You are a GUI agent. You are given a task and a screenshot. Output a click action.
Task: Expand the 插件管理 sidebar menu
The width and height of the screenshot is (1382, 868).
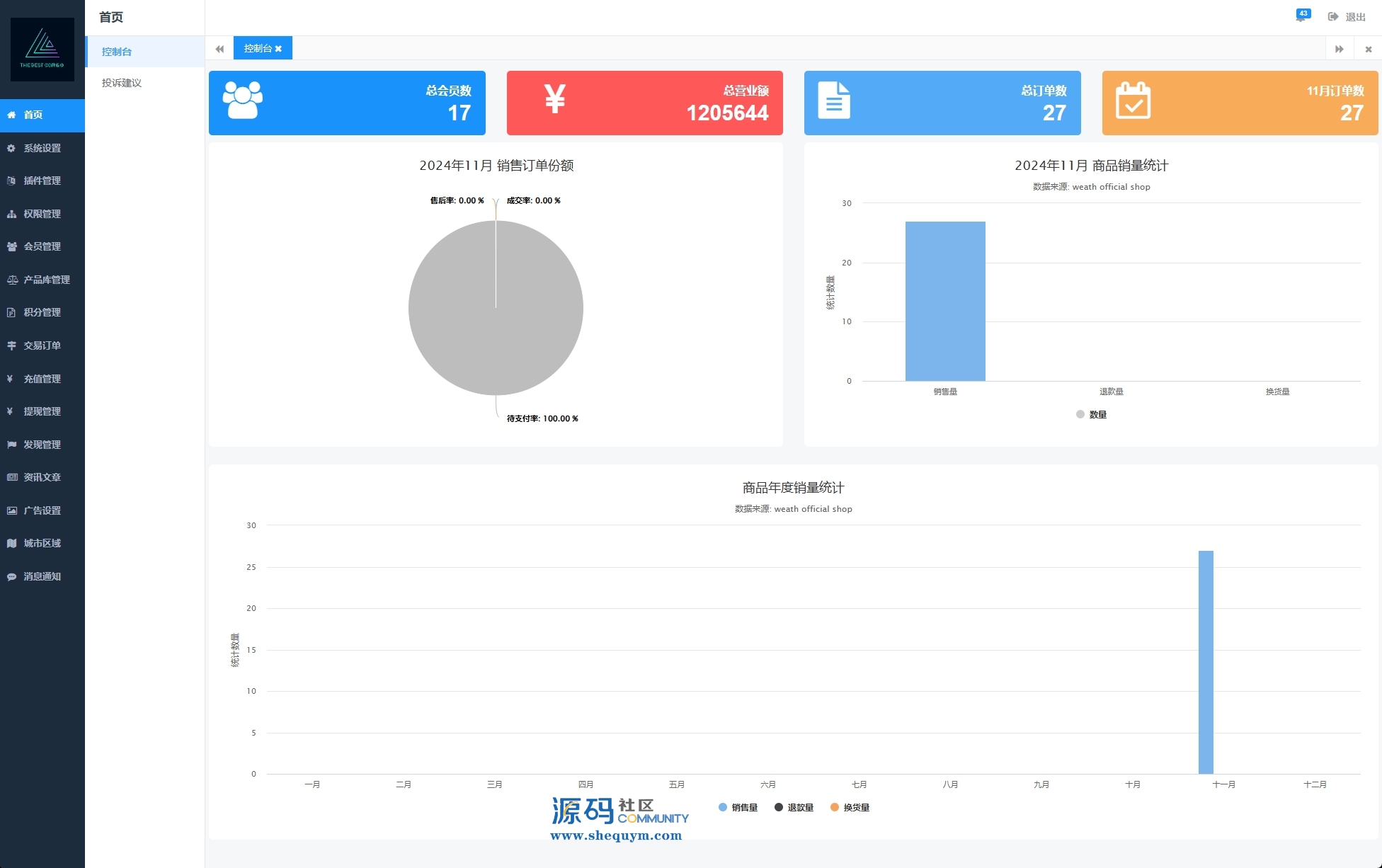coord(42,181)
